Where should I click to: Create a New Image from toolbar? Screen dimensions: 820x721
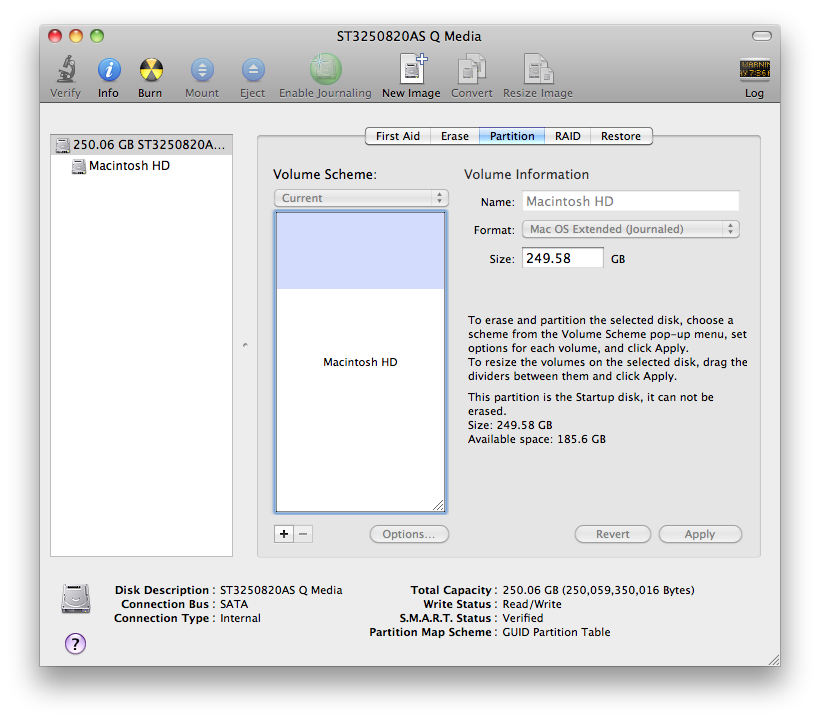[x=412, y=68]
